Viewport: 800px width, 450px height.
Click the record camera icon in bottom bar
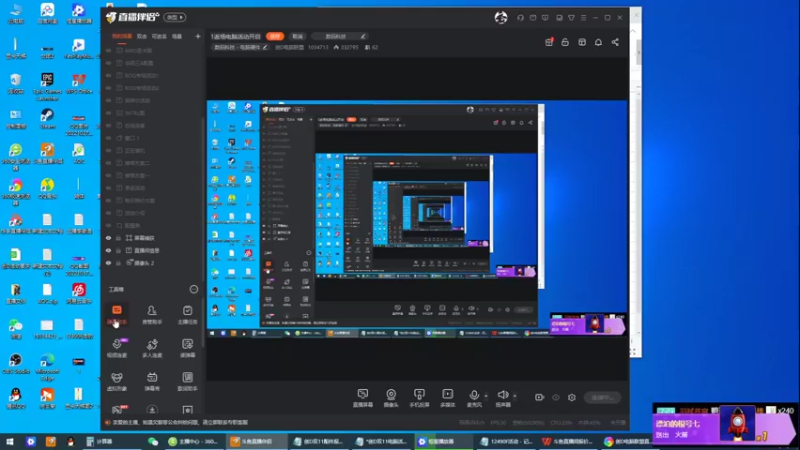[x=539, y=397]
